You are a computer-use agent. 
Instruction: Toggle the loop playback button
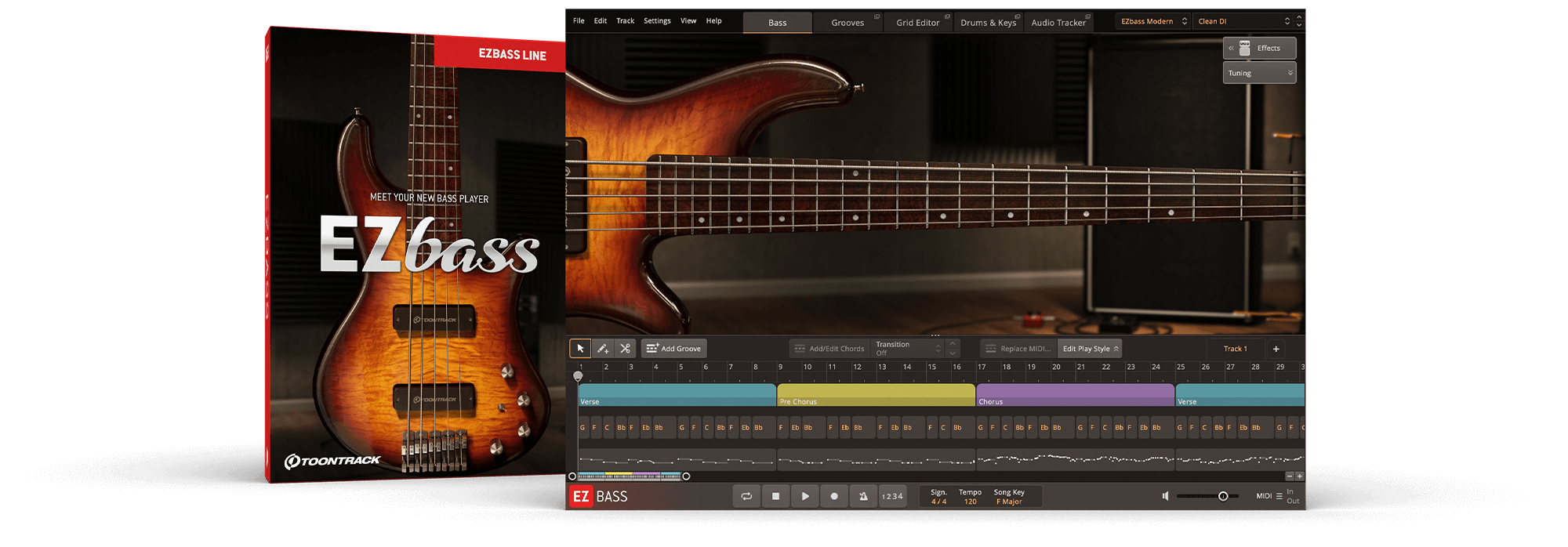coord(746,496)
